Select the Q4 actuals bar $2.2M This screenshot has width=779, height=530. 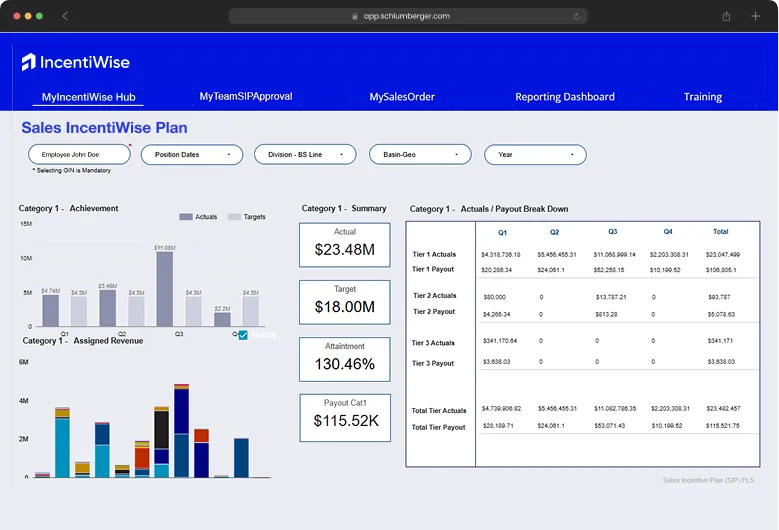(222, 319)
